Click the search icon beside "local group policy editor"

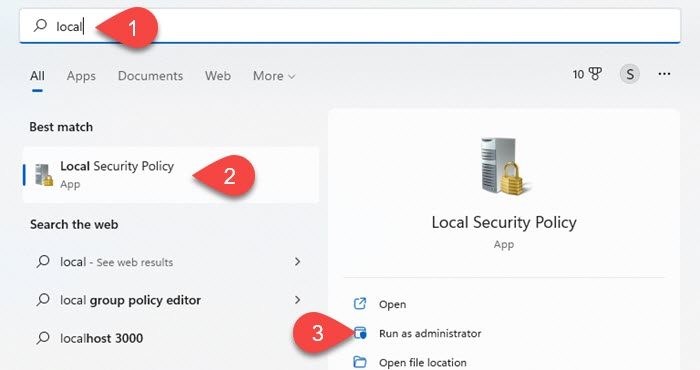[43, 299]
